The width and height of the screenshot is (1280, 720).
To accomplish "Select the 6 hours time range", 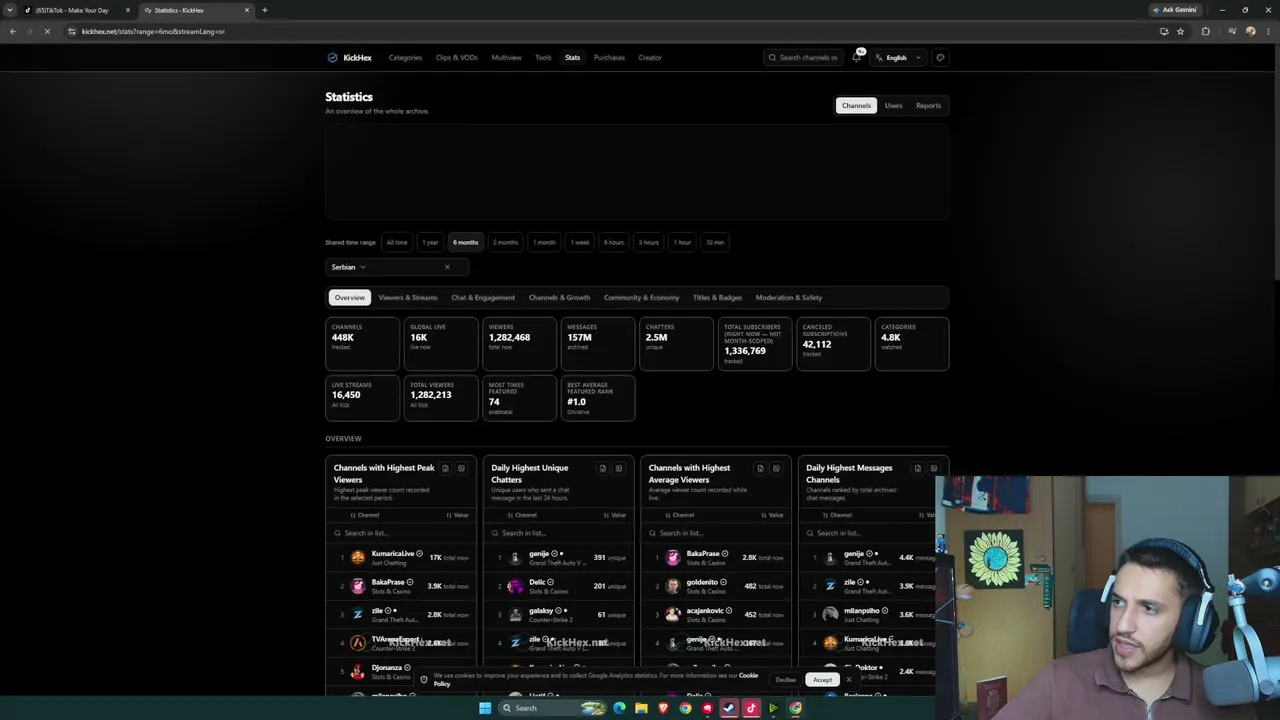I will click(614, 242).
